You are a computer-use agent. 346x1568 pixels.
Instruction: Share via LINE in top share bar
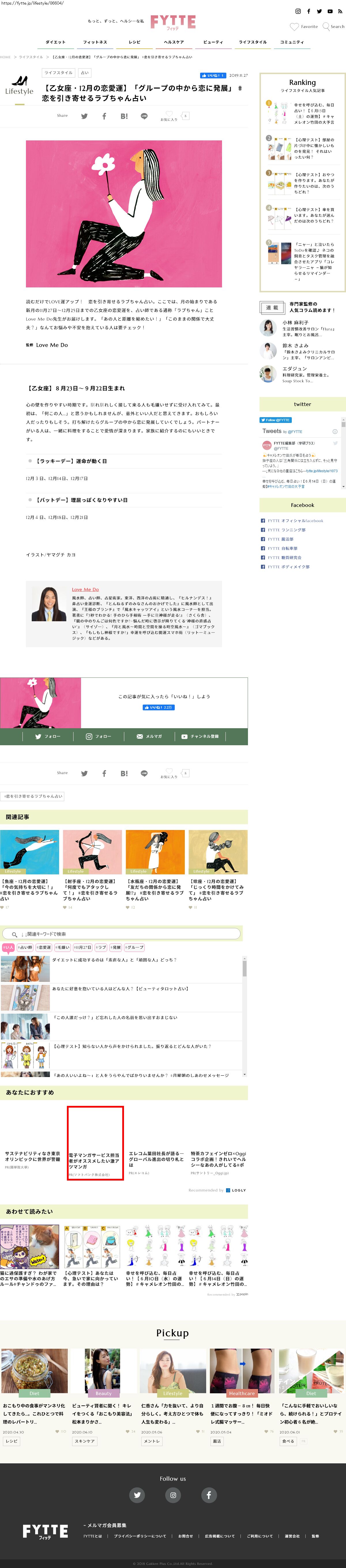pyautogui.click(x=144, y=116)
